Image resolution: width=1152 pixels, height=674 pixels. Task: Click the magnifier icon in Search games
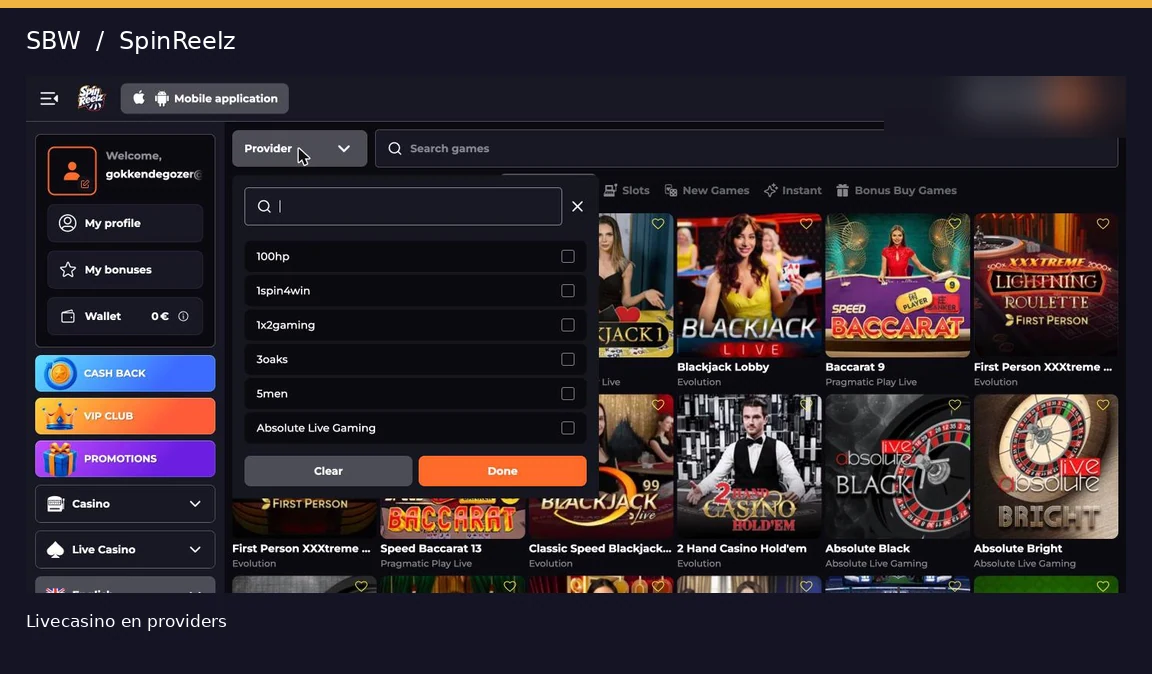tap(395, 148)
